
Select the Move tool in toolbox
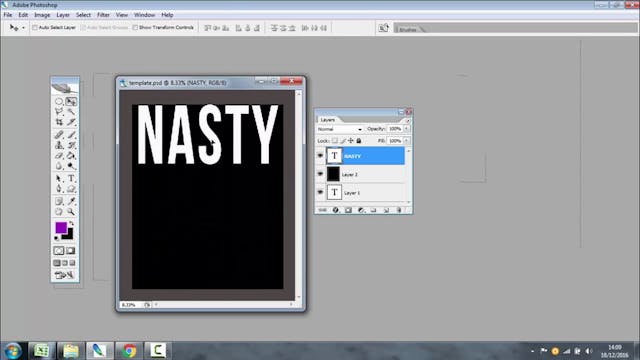pyautogui.click(x=71, y=101)
